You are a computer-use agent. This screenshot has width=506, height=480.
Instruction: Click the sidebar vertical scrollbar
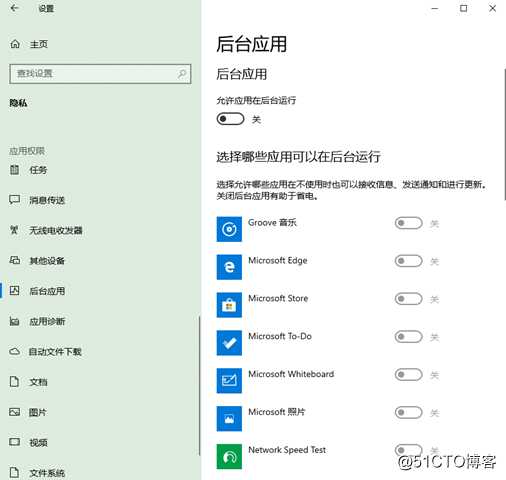coord(200,386)
